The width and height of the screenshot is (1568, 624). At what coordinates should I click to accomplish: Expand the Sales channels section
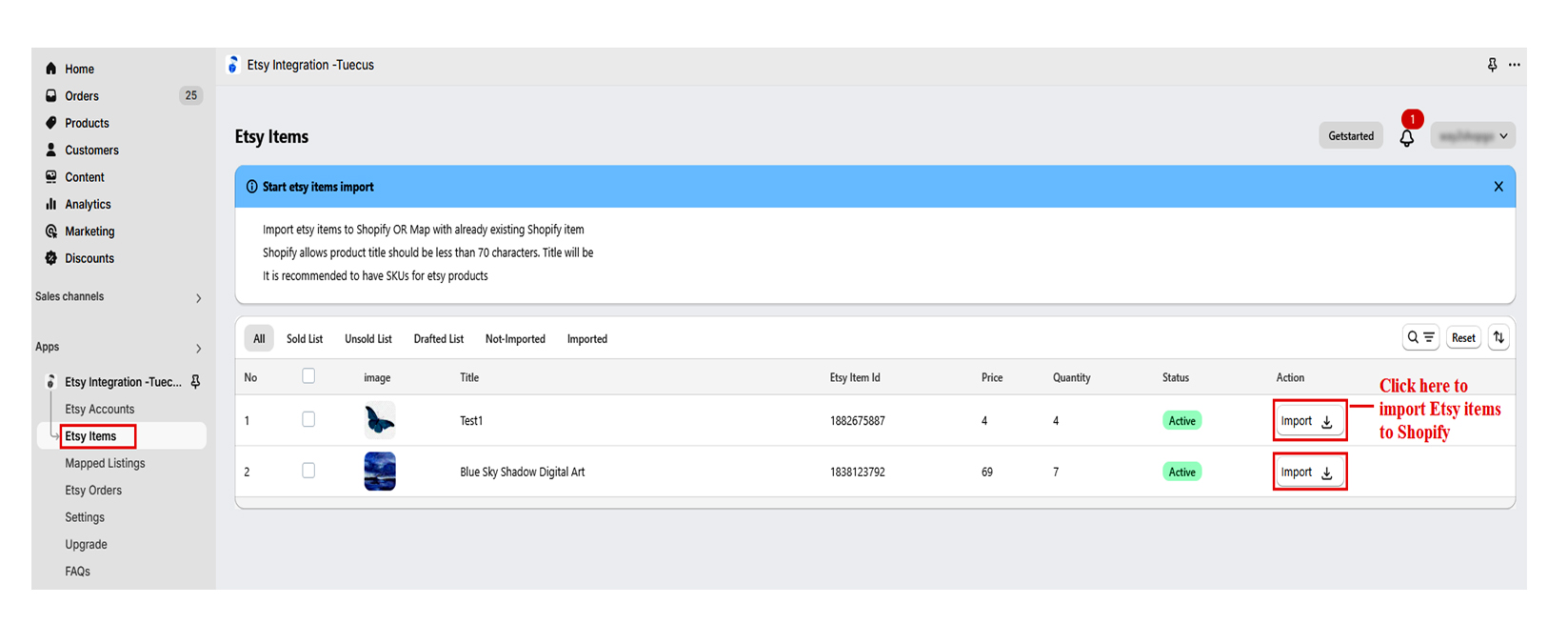point(199,298)
